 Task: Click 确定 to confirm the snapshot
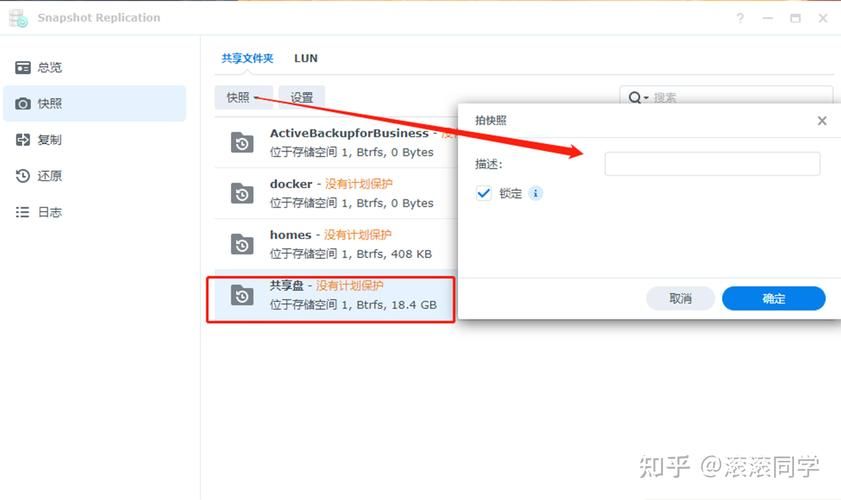pos(773,298)
